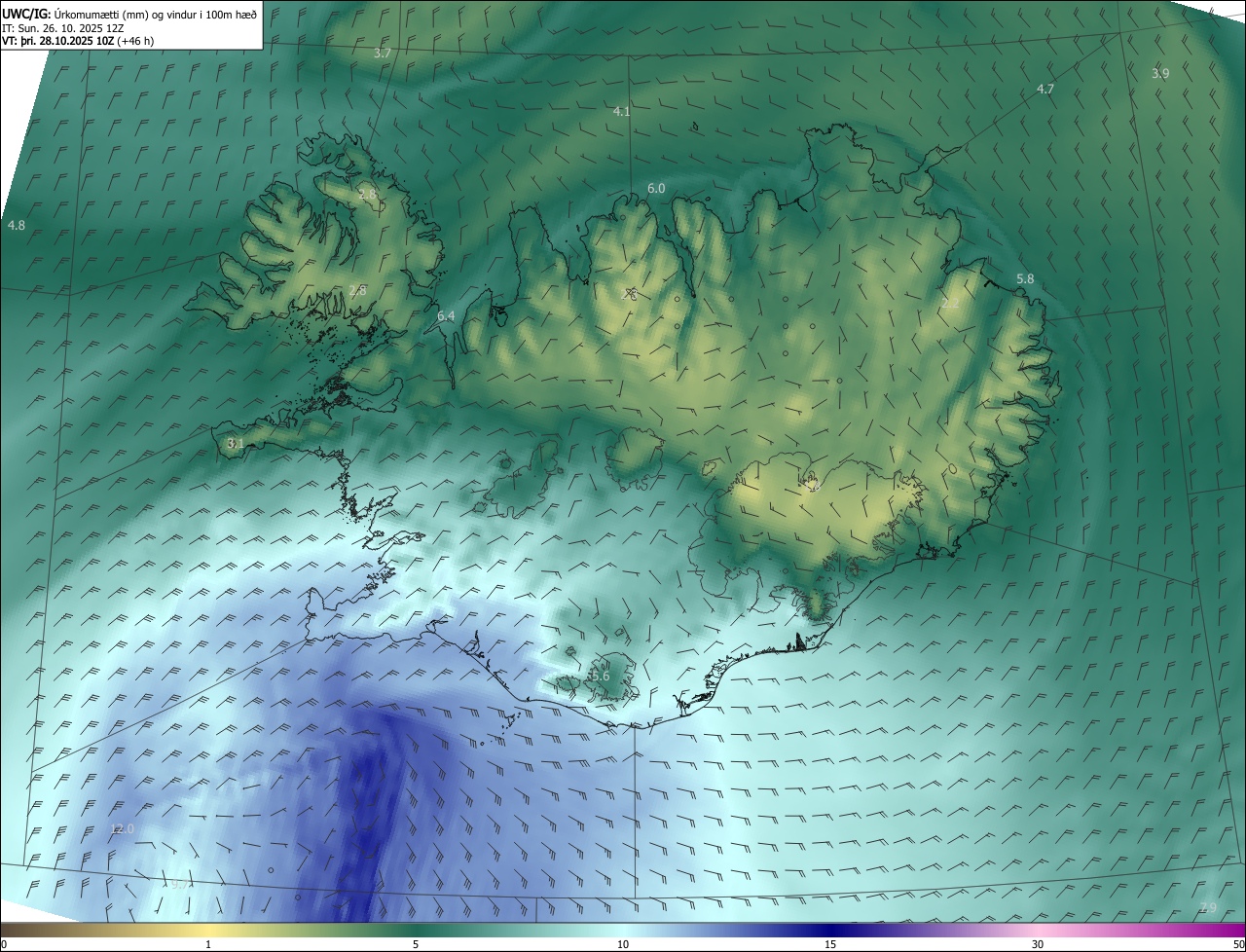Click the 50 tick on the color scale
The image size is (1246, 952).
pyautogui.click(x=1238, y=944)
